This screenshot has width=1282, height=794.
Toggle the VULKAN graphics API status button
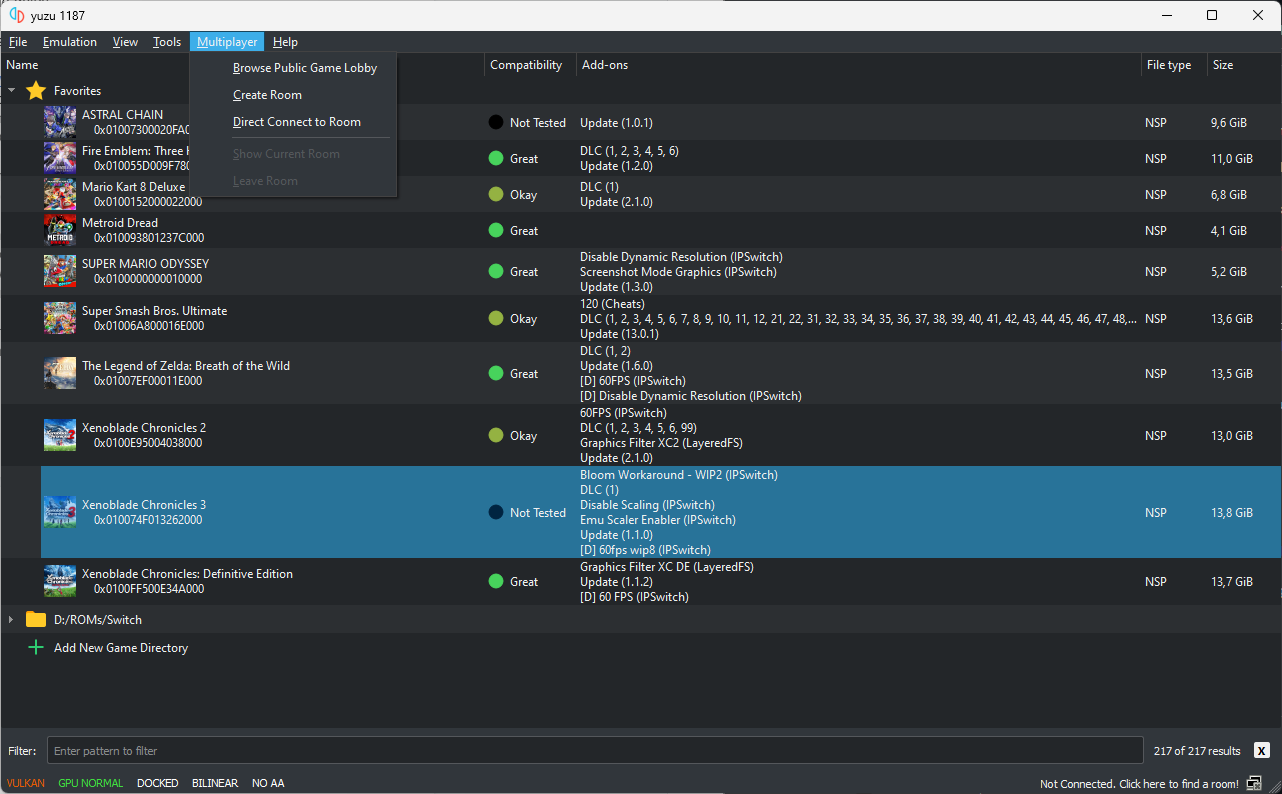click(x=26, y=783)
